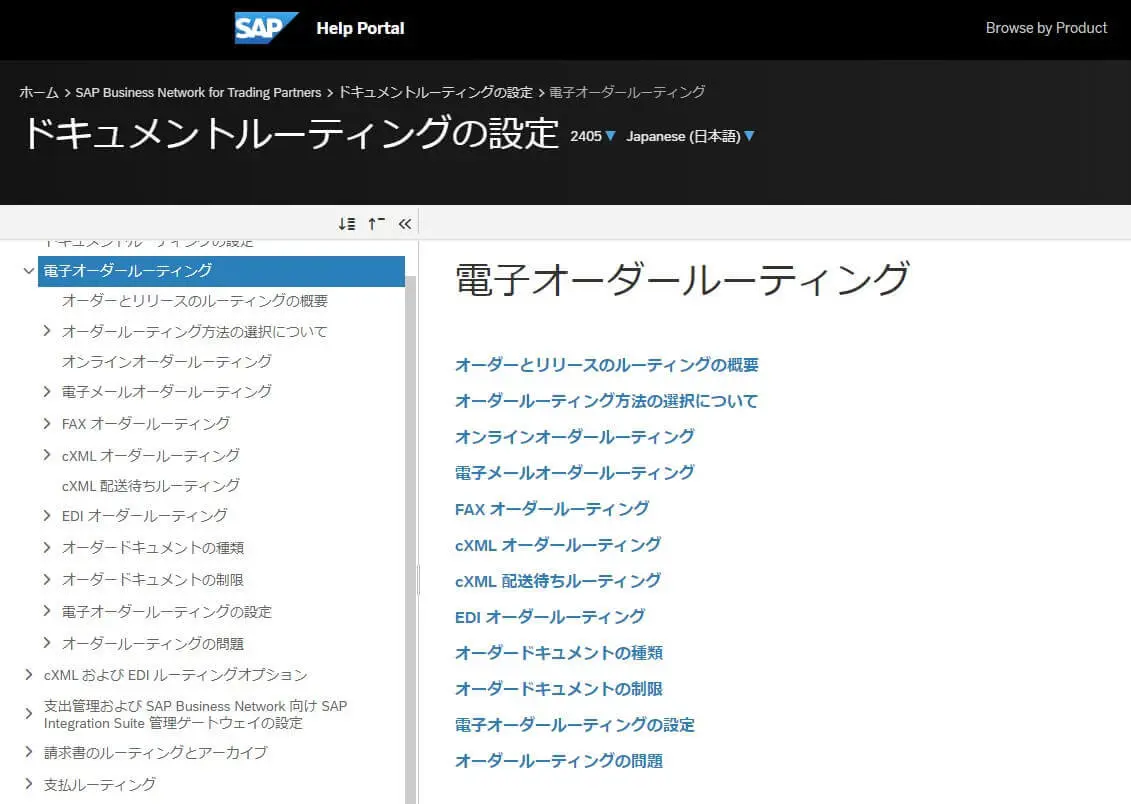Select FAX オーダールーティング sidebar text

(x=146, y=423)
